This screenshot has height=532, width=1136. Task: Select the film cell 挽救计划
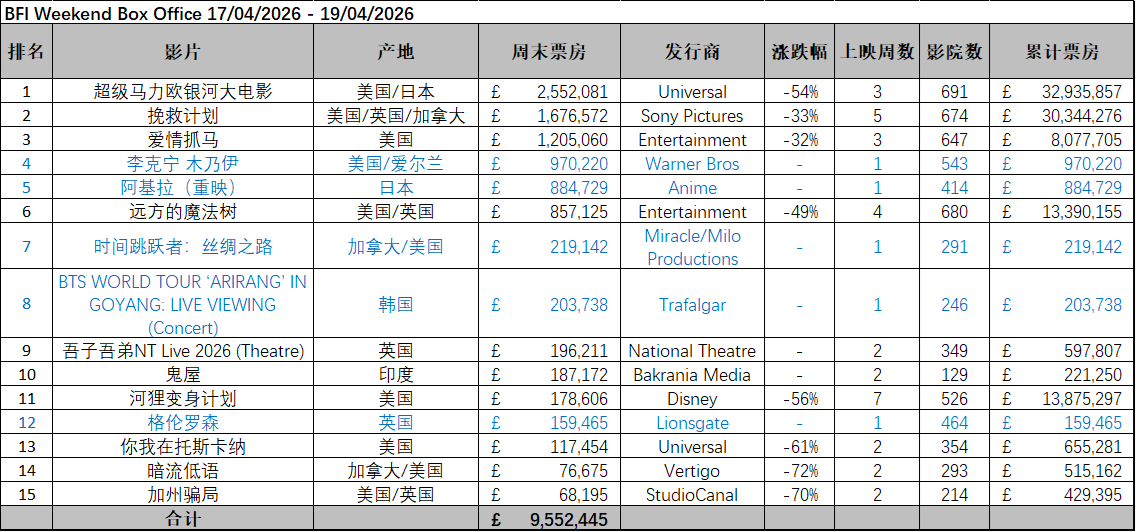183,116
